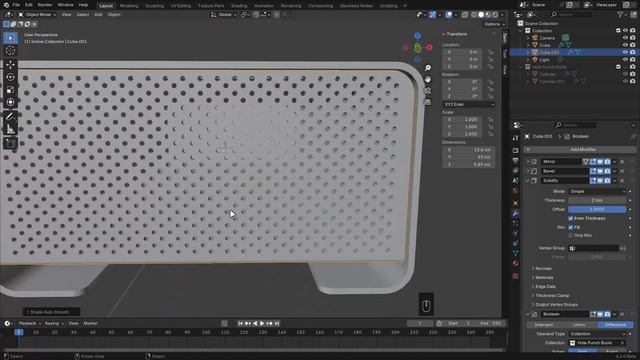The height and width of the screenshot is (360, 640).
Task: Select rendered viewport shading mode
Action: point(495,15)
